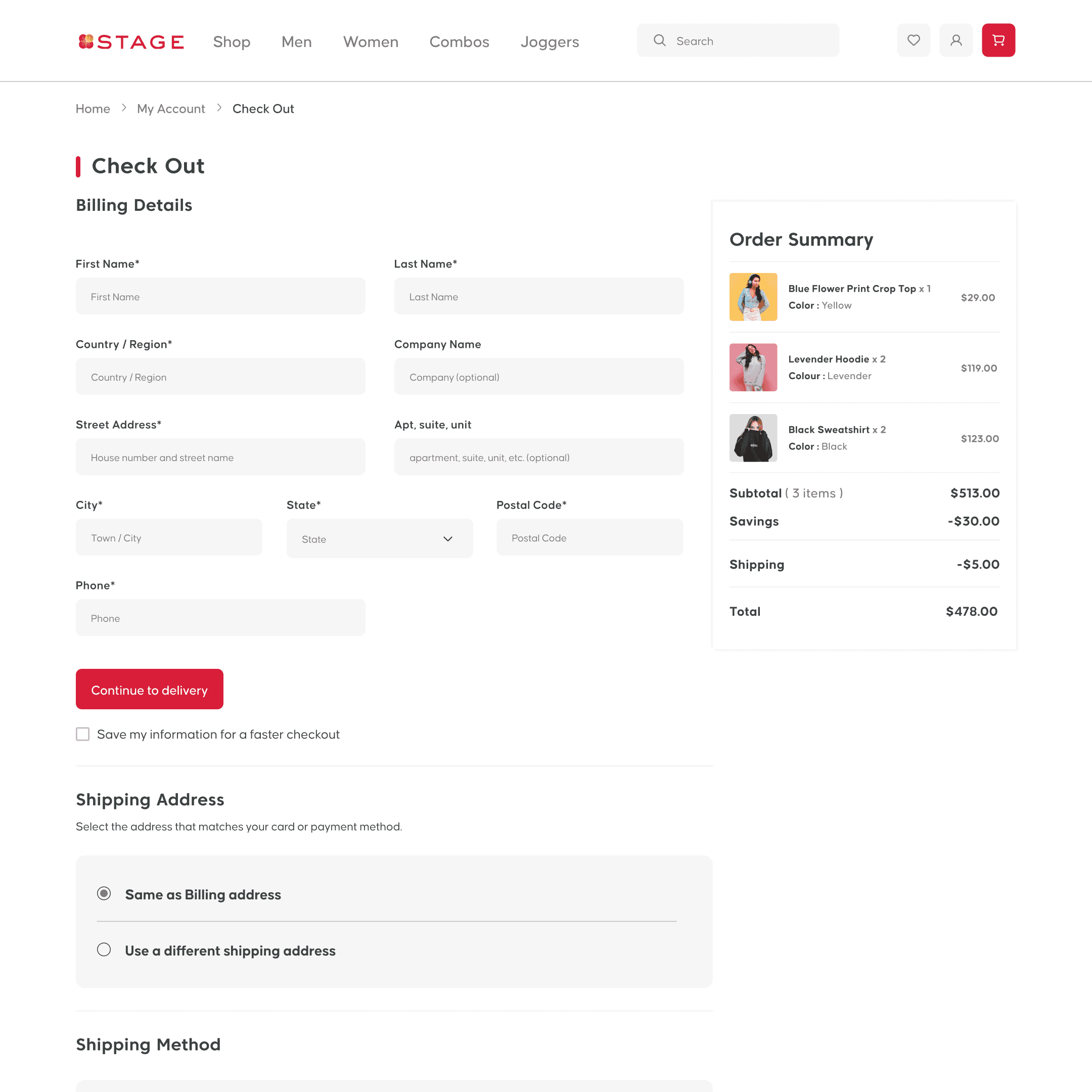
Task: Click the Postal Code input field
Action: pos(589,537)
